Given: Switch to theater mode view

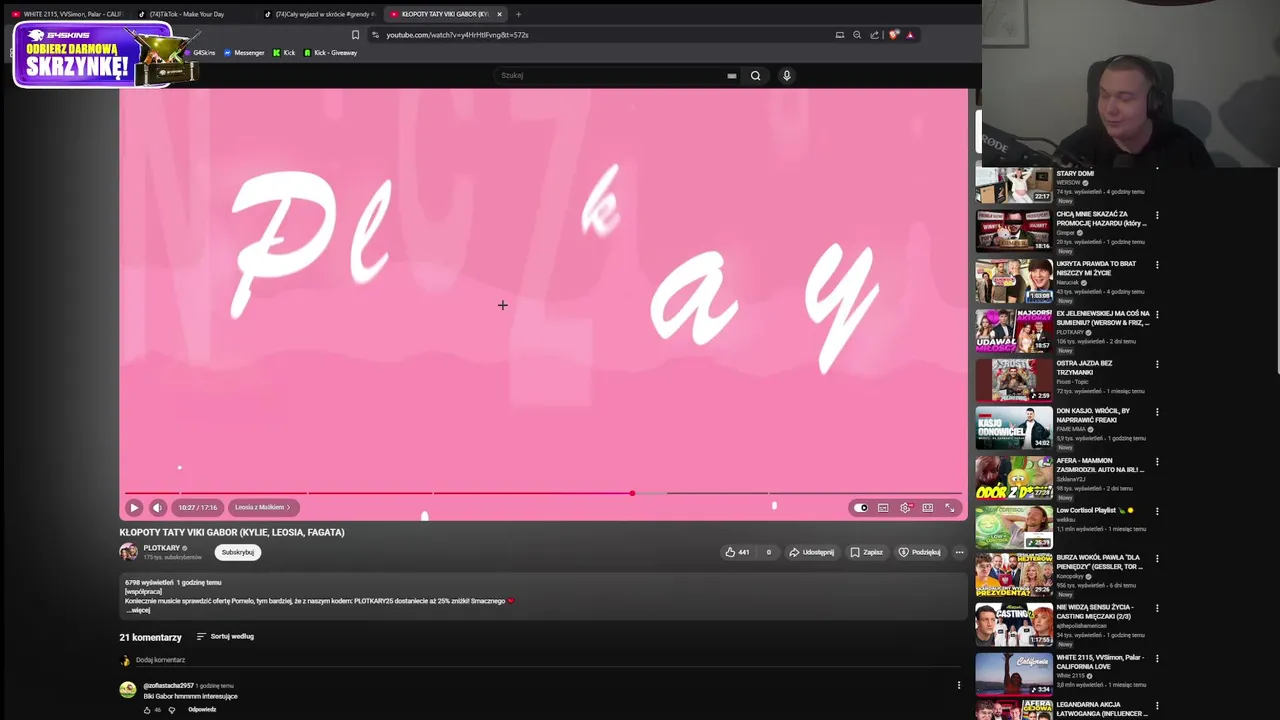Looking at the screenshot, I should click(928, 508).
